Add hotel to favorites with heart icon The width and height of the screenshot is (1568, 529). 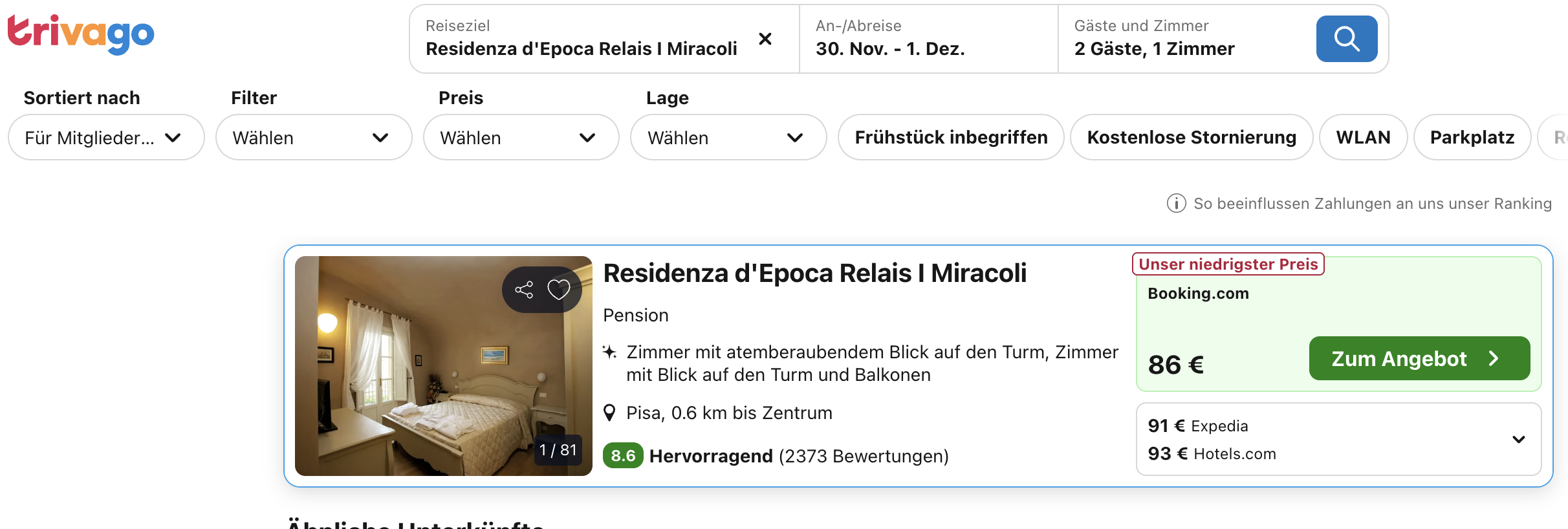(559, 290)
